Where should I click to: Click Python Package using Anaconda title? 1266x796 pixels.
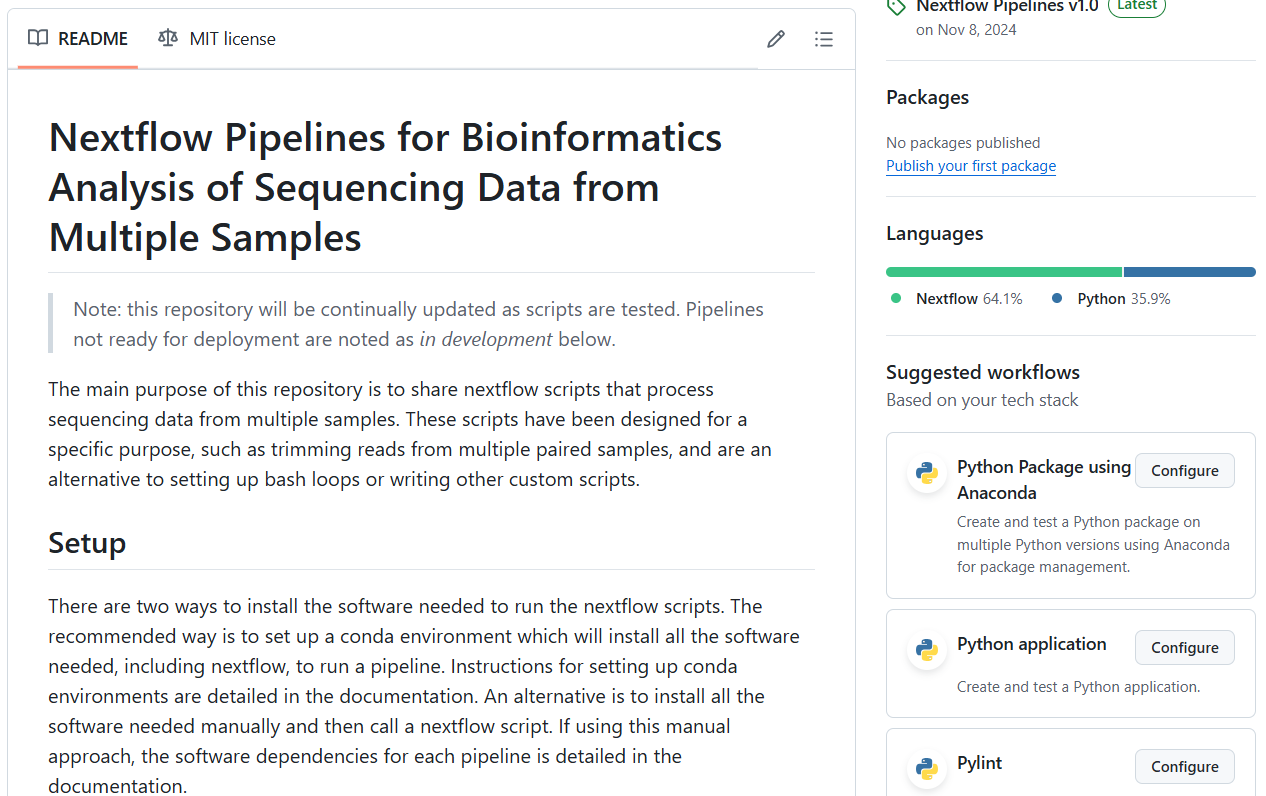(x=1044, y=480)
